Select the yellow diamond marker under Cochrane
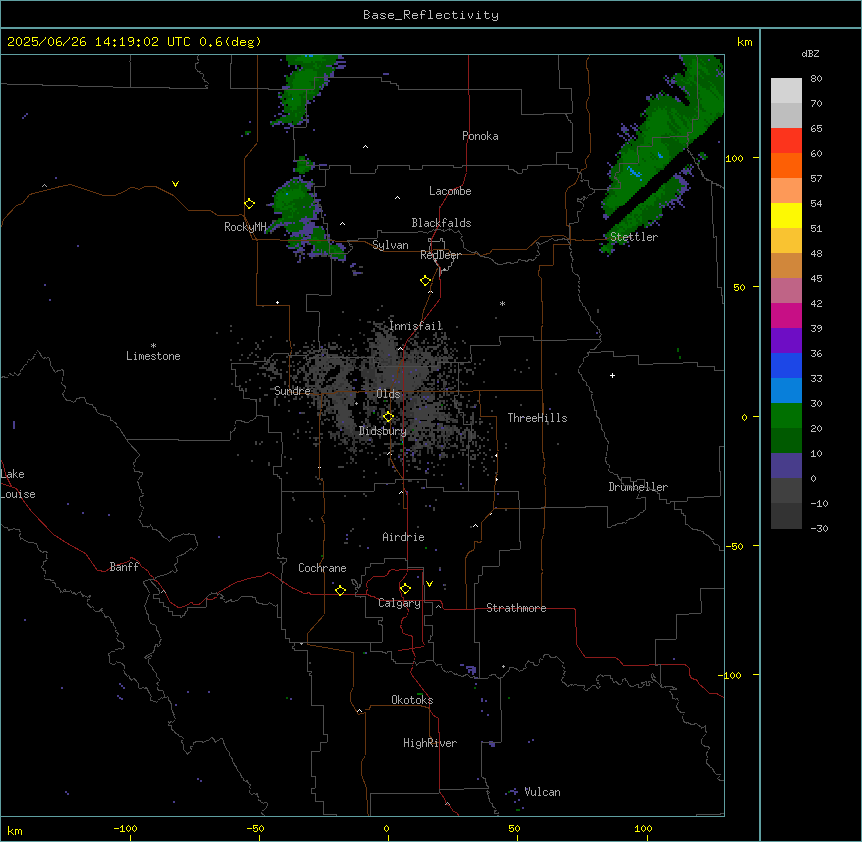The width and height of the screenshot is (862, 842). 340,590
